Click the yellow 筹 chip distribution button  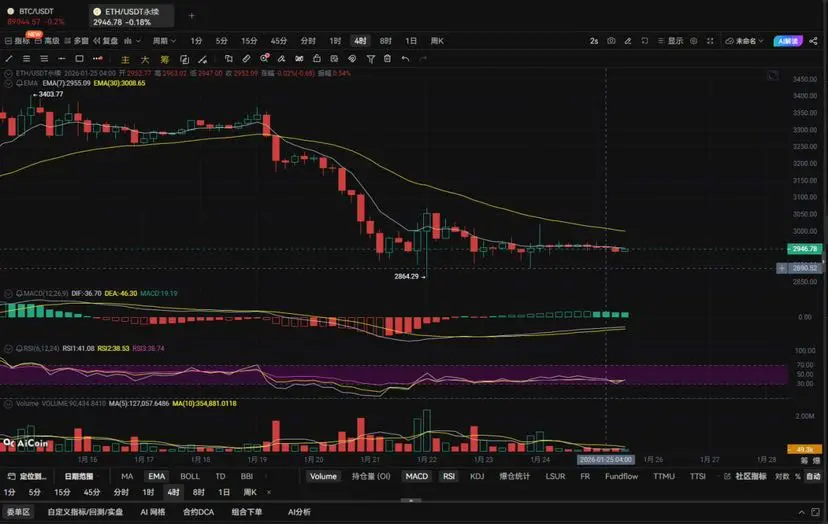(164, 59)
